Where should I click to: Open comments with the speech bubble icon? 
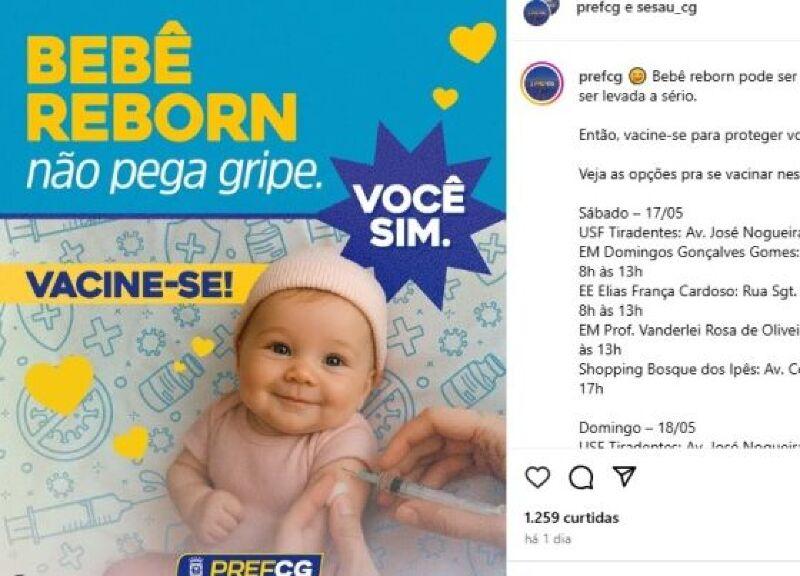581,478
